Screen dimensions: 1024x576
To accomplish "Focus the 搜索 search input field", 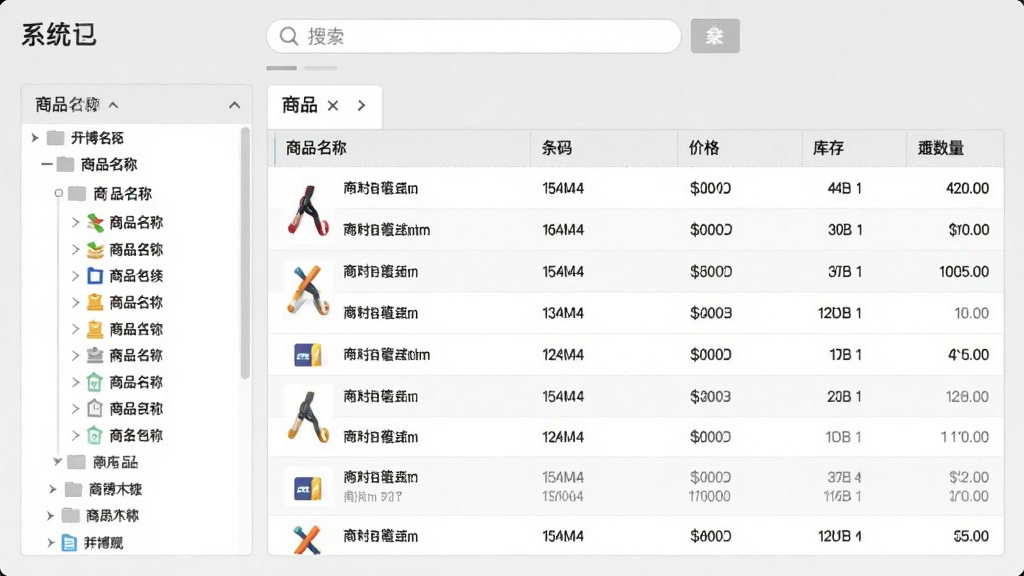I will (x=473, y=36).
